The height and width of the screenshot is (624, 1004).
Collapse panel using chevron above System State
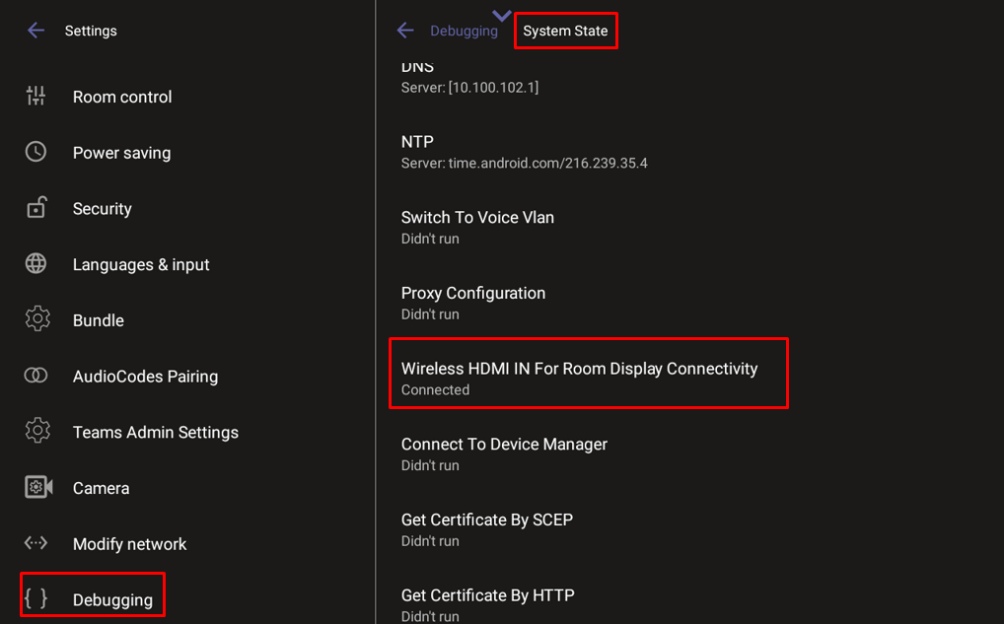[502, 14]
